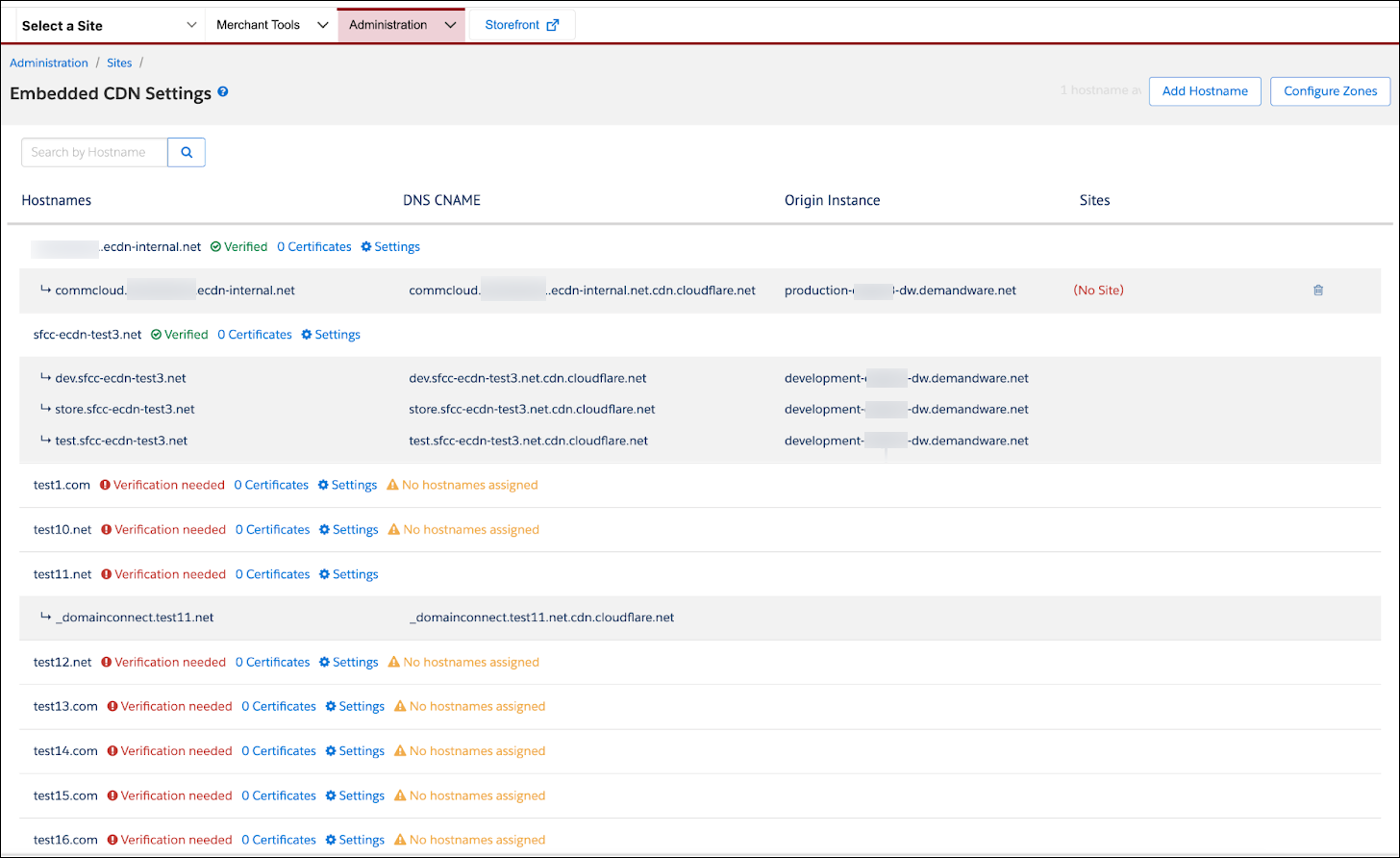Delete the commcloud hostname using the trash icon

point(1318,290)
